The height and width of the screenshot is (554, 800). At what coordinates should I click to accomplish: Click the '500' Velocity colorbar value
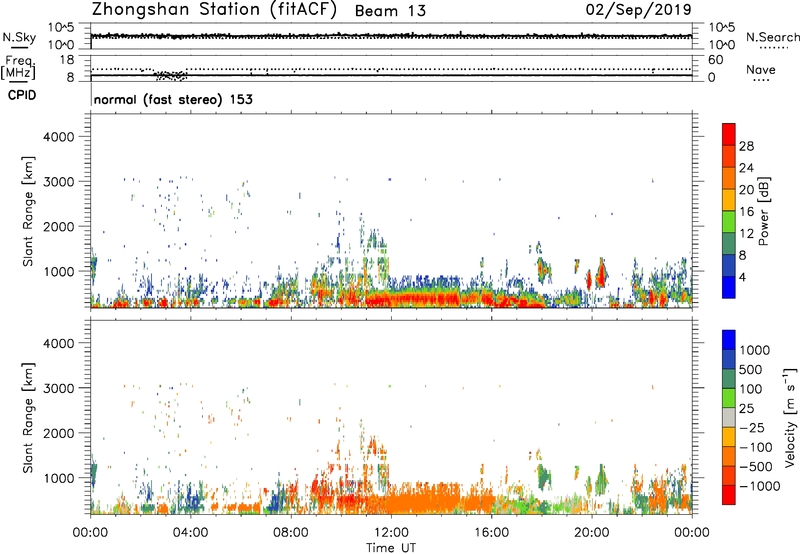point(753,369)
